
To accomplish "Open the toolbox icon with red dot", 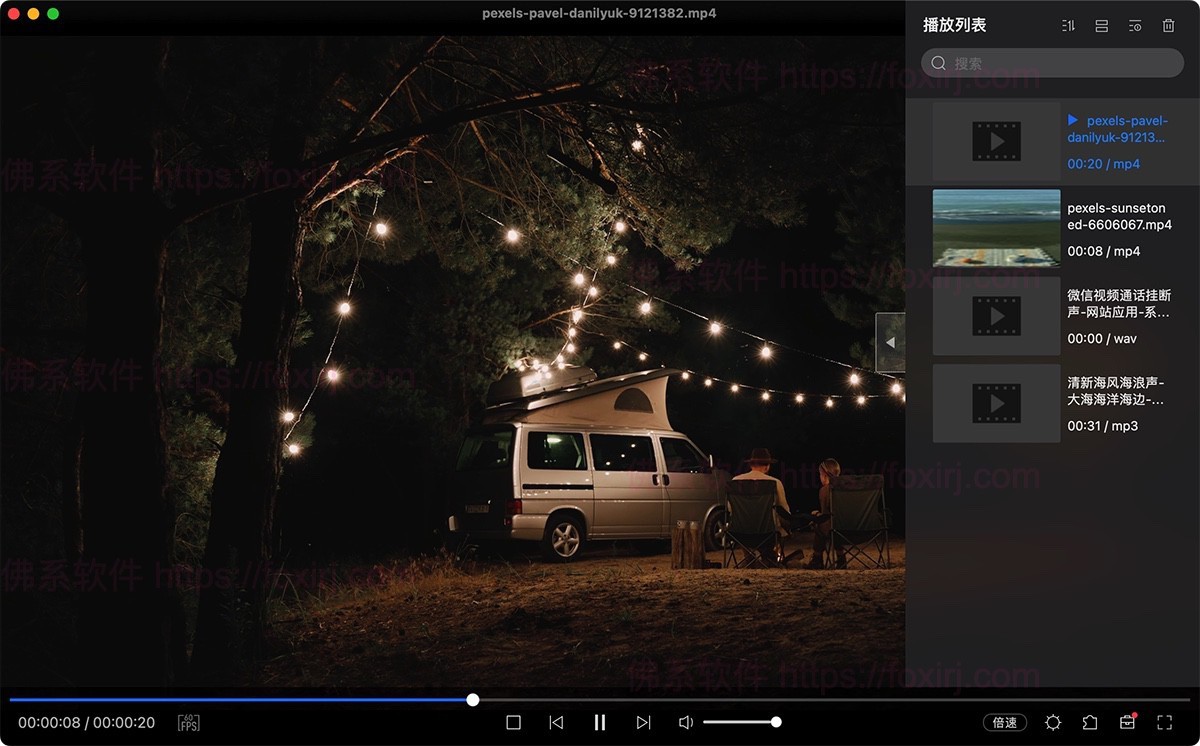I will [x=1127, y=722].
